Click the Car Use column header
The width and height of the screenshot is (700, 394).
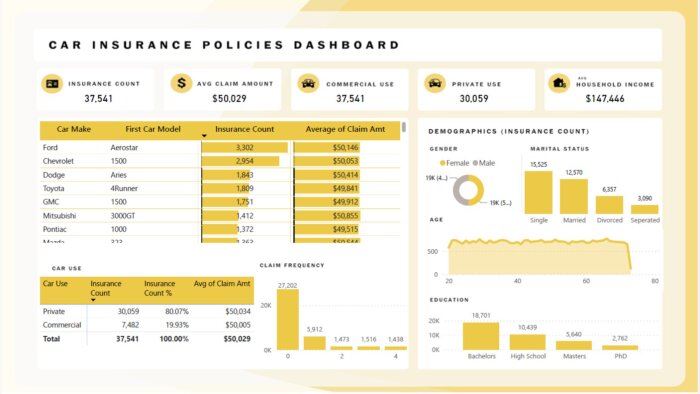tap(55, 284)
